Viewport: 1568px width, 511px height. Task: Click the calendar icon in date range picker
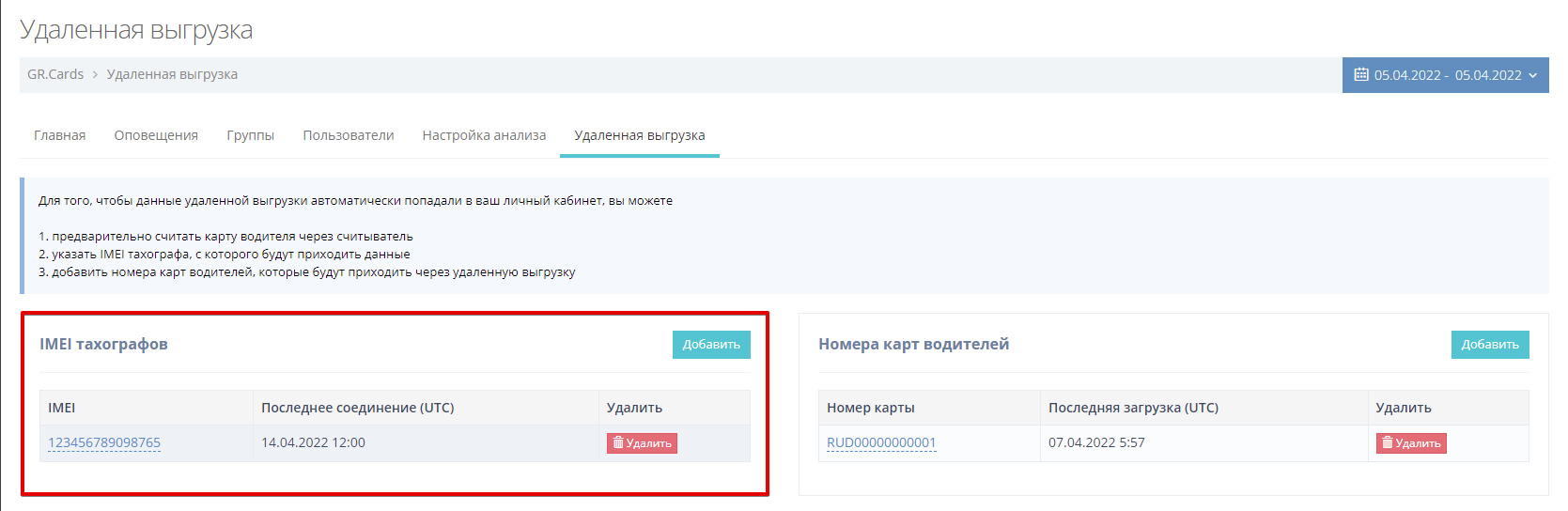point(1360,75)
